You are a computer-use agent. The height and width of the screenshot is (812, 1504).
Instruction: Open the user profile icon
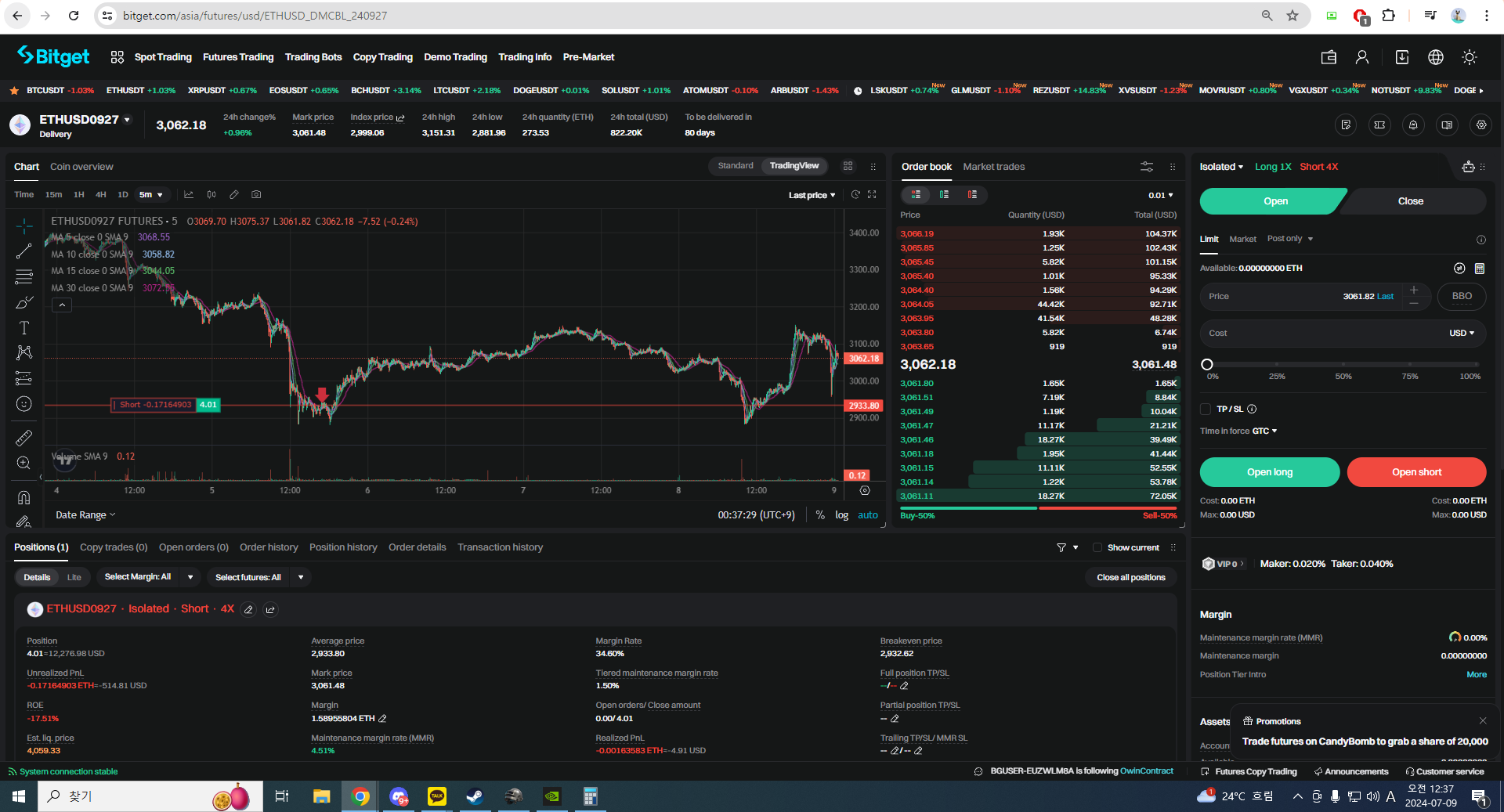[1362, 57]
